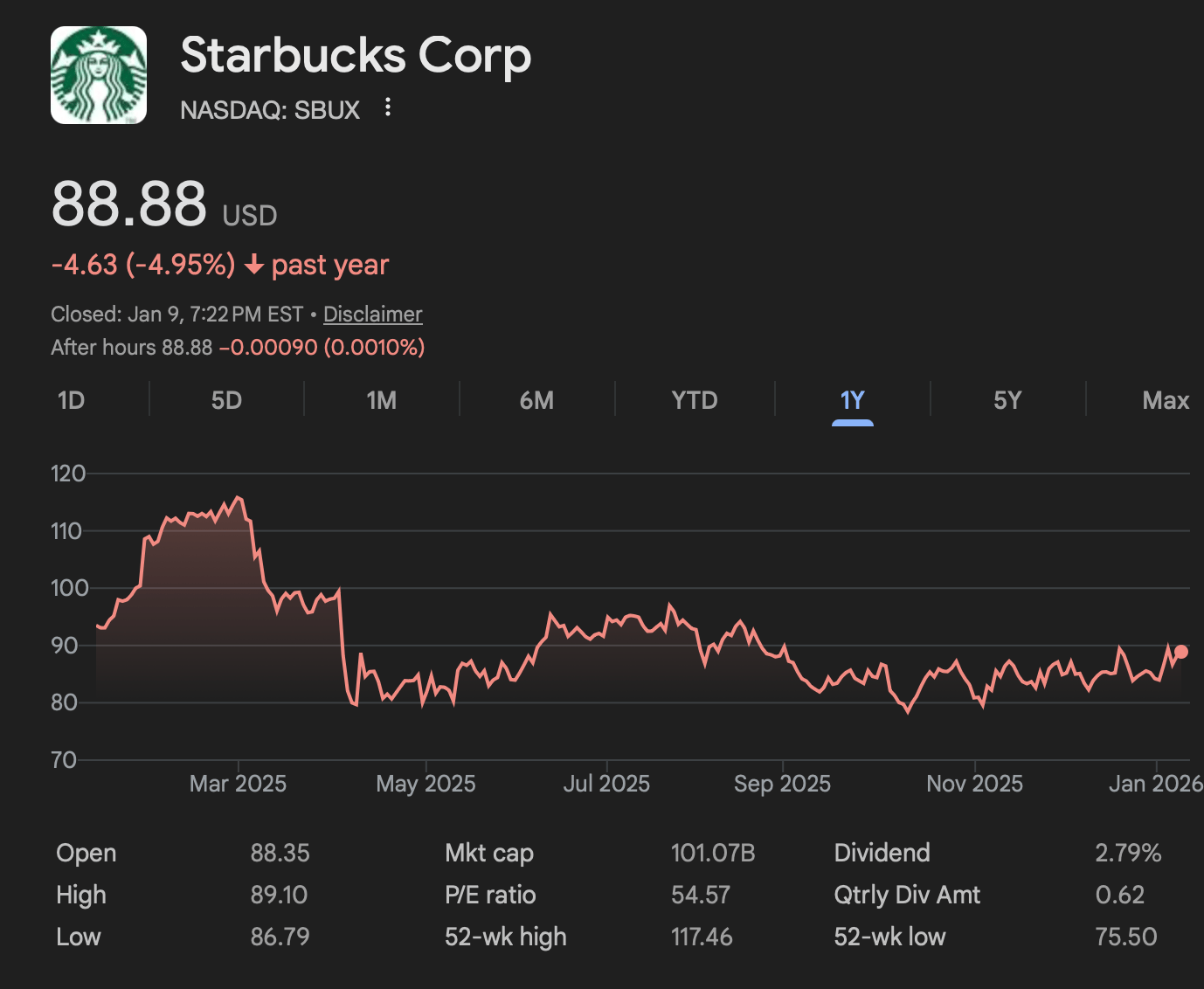
Task: Click the Open value 88.35
Action: (x=280, y=853)
